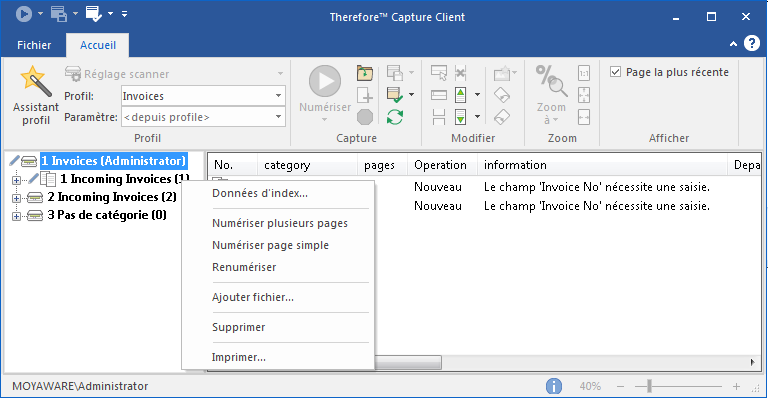Open the customize quick access toolbar dropdown
Screen dimensions: 768x399
tap(124, 14)
